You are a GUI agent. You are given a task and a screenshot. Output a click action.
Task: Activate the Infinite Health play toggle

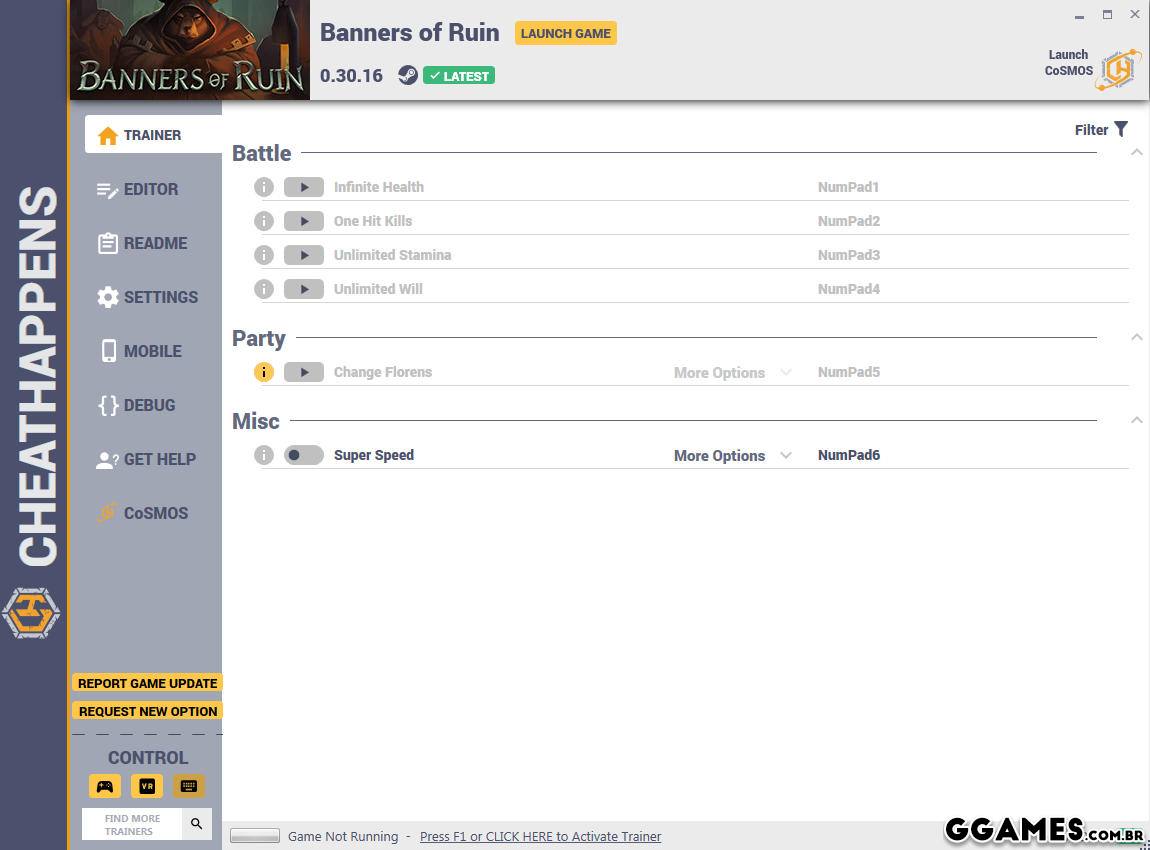(x=303, y=187)
